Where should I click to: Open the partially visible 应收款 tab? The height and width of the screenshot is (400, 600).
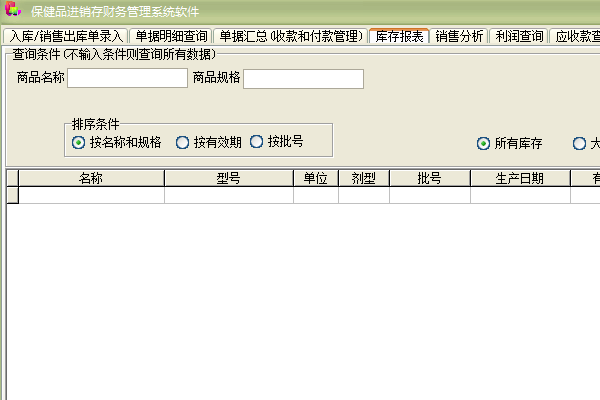pyautogui.click(x=575, y=36)
